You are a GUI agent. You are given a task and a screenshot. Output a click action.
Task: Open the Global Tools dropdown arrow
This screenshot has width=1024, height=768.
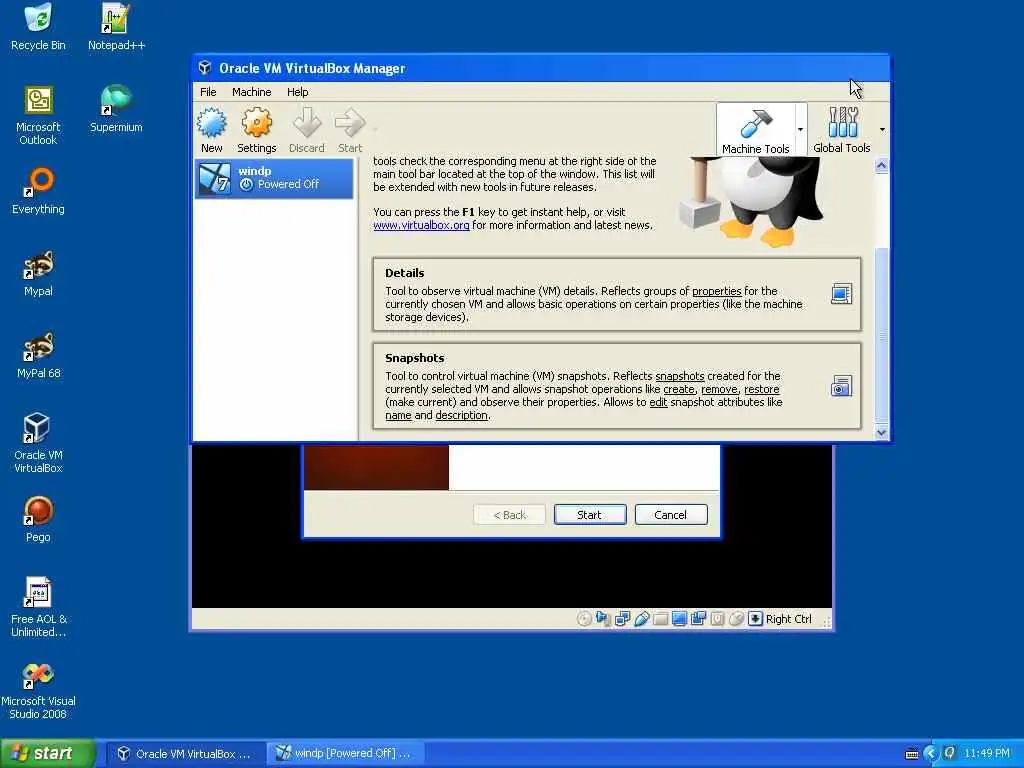(x=882, y=129)
